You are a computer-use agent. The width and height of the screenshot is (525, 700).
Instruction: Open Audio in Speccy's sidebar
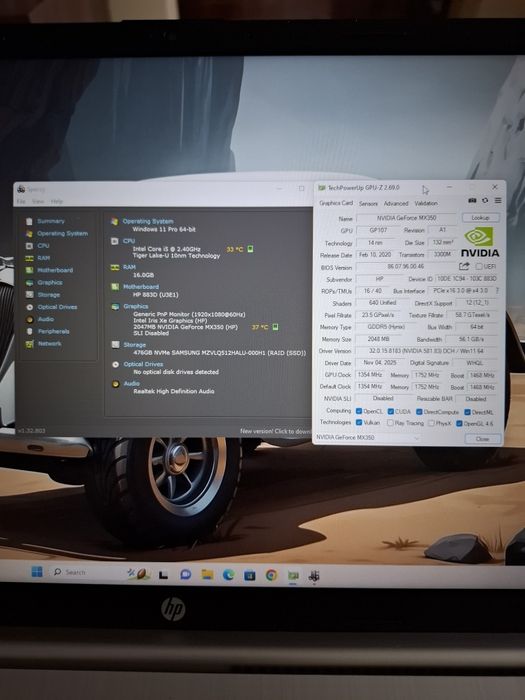[46, 319]
